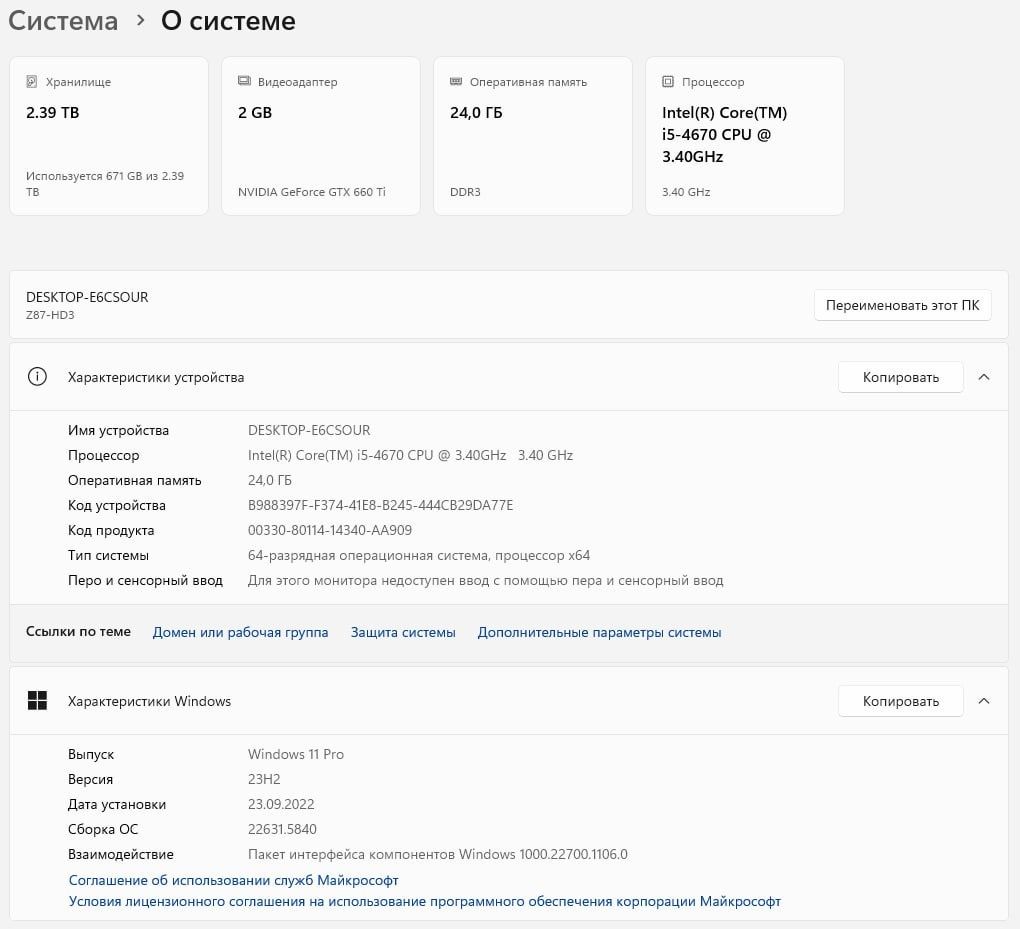Click the Версия row label
The width and height of the screenshot is (1020, 929).
pyautogui.click(x=90, y=779)
